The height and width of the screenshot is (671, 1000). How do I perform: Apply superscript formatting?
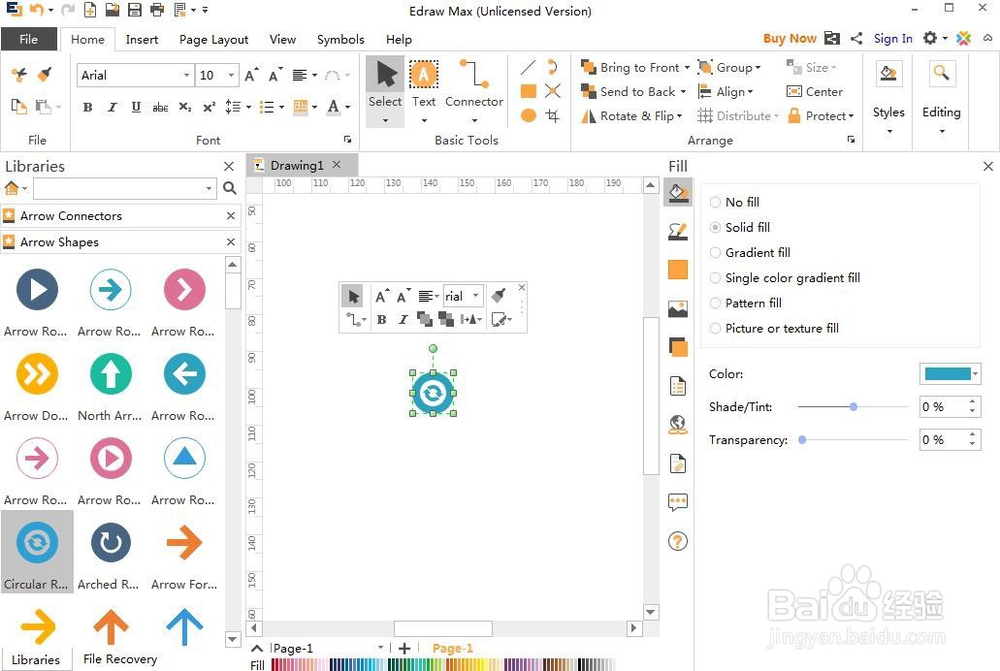pyautogui.click(x=209, y=107)
